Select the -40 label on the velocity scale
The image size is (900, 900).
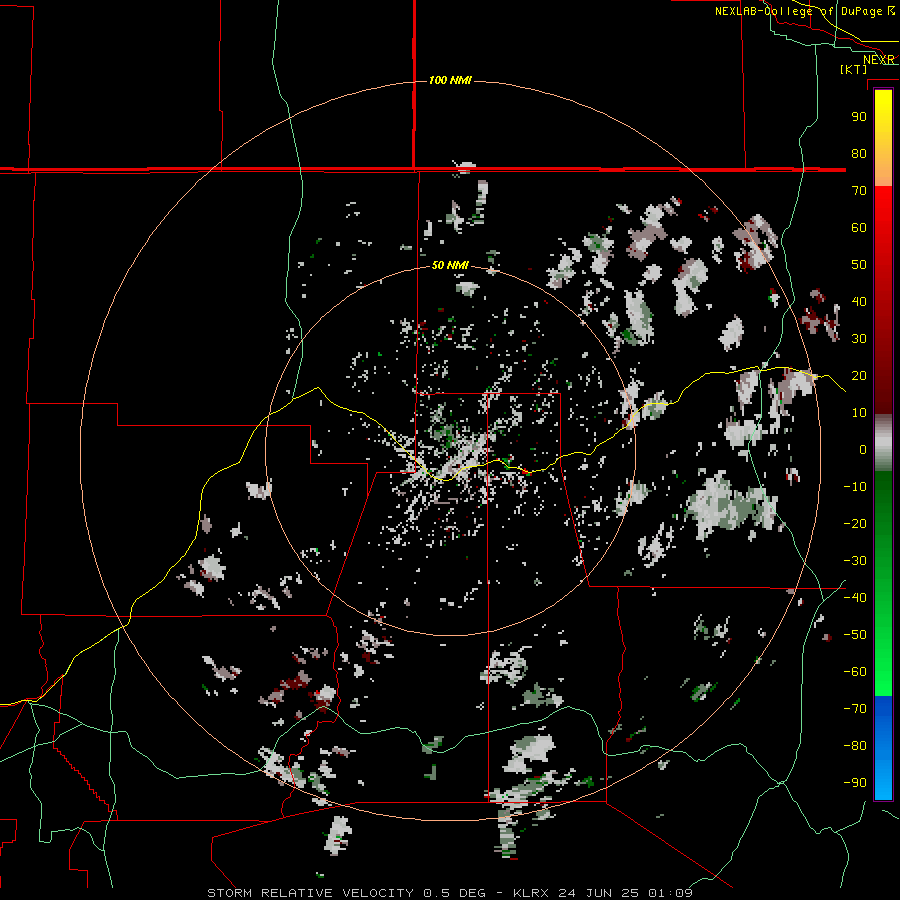pyautogui.click(x=855, y=598)
